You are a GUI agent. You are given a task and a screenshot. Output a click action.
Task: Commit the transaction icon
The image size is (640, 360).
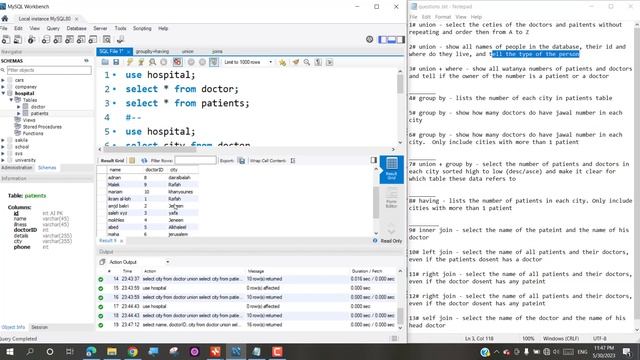tap(191, 62)
